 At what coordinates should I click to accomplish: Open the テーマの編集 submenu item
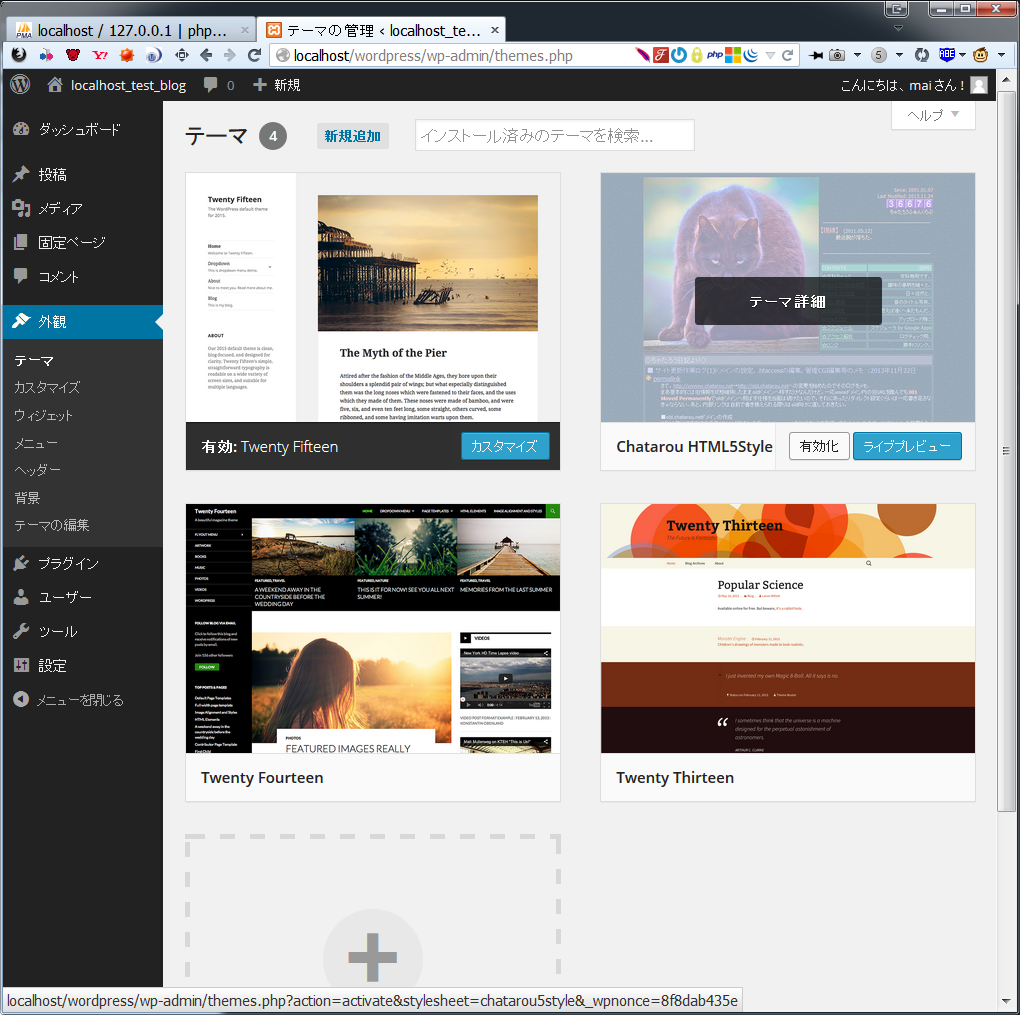tap(51, 526)
